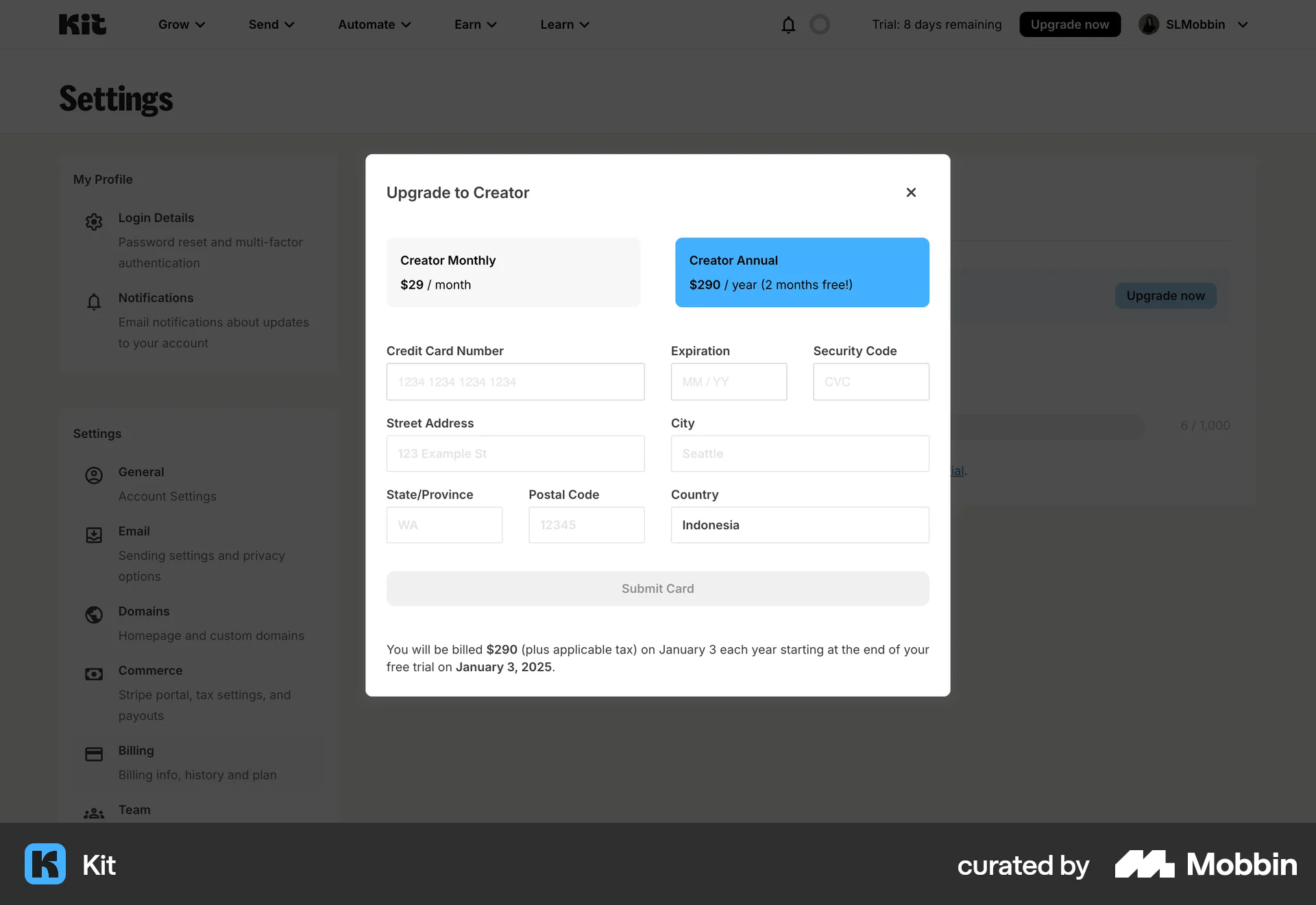The height and width of the screenshot is (905, 1316).
Task: Open the Country dropdown showing Indonesia
Action: (x=799, y=525)
